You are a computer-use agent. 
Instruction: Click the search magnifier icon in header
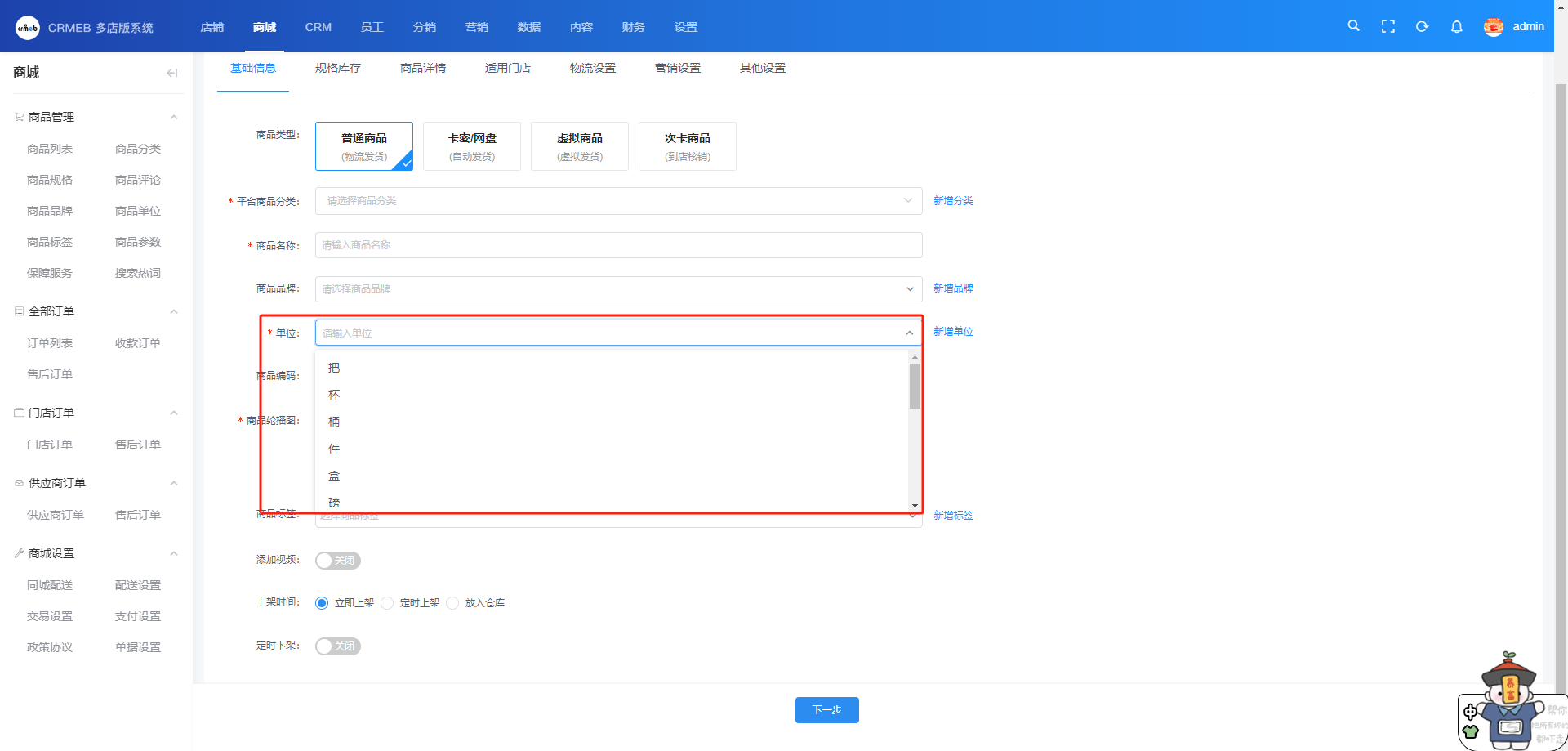pyautogui.click(x=1353, y=26)
